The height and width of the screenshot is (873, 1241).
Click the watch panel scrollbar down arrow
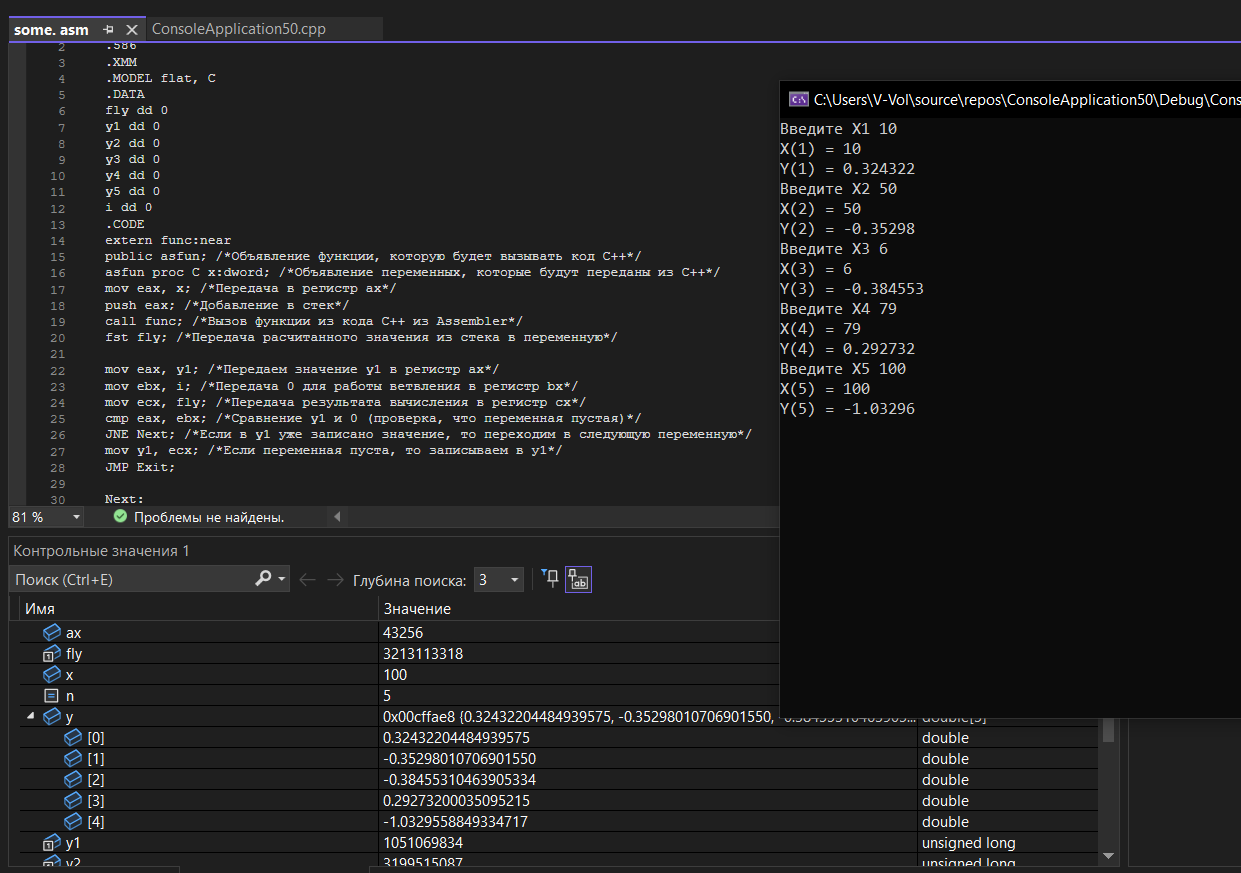point(1108,855)
